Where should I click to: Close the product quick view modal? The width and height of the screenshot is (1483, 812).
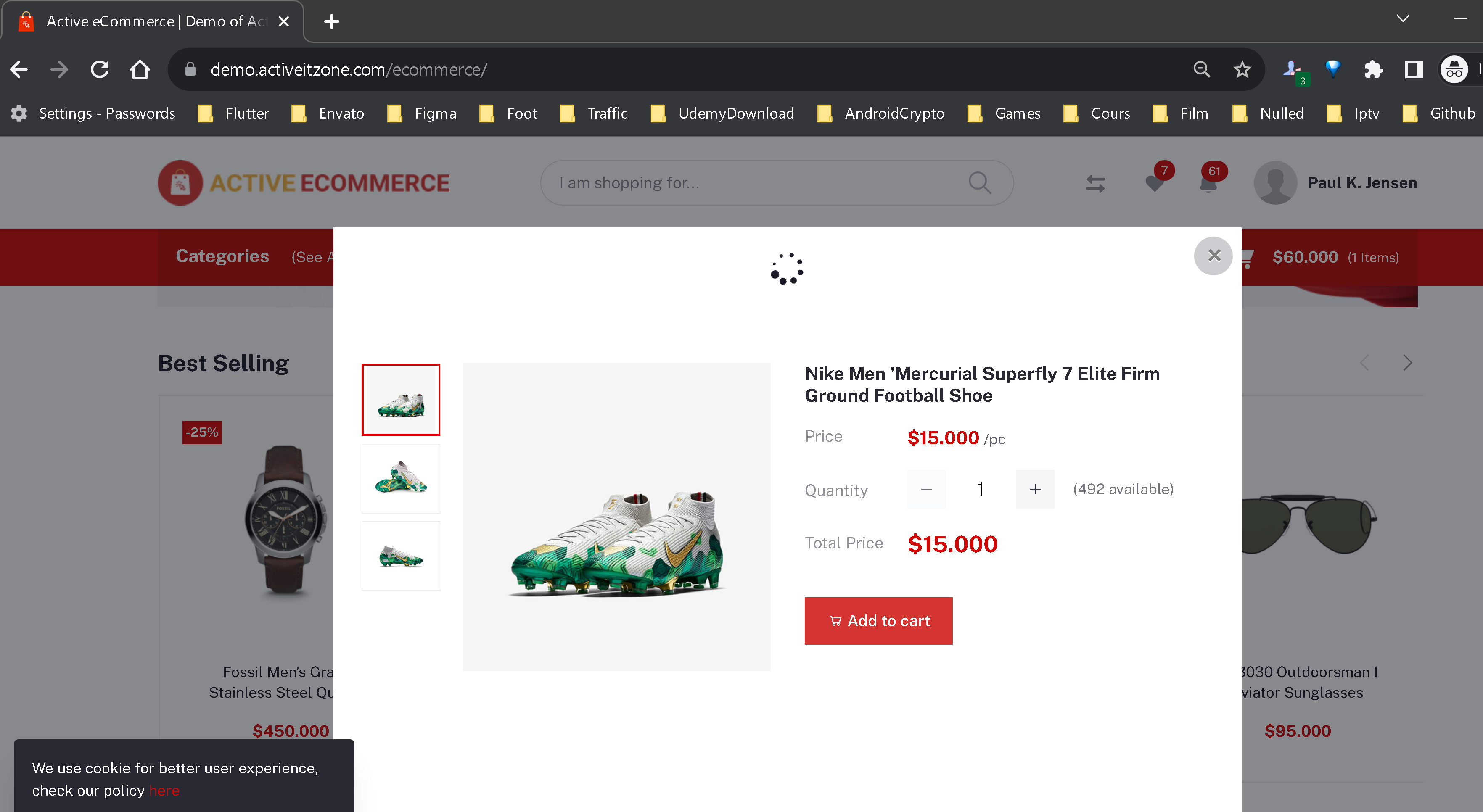point(1213,256)
